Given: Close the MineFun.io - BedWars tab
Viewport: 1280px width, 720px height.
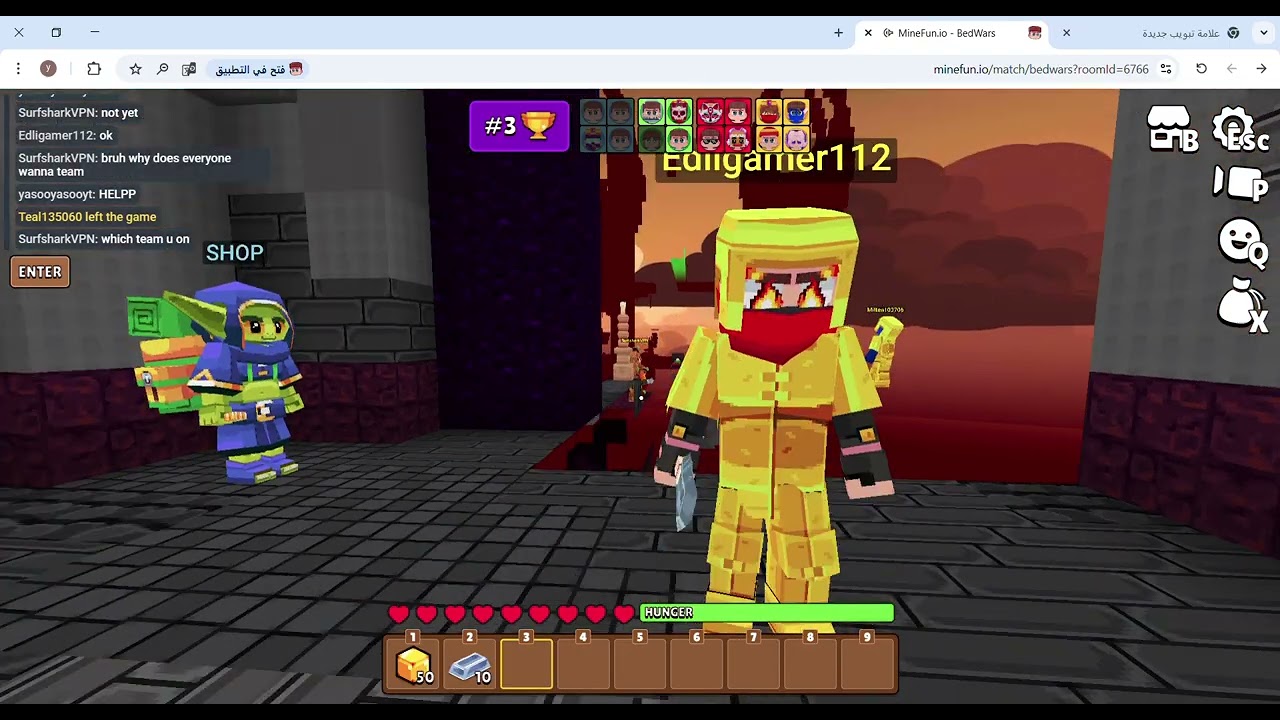Looking at the screenshot, I should (868, 33).
